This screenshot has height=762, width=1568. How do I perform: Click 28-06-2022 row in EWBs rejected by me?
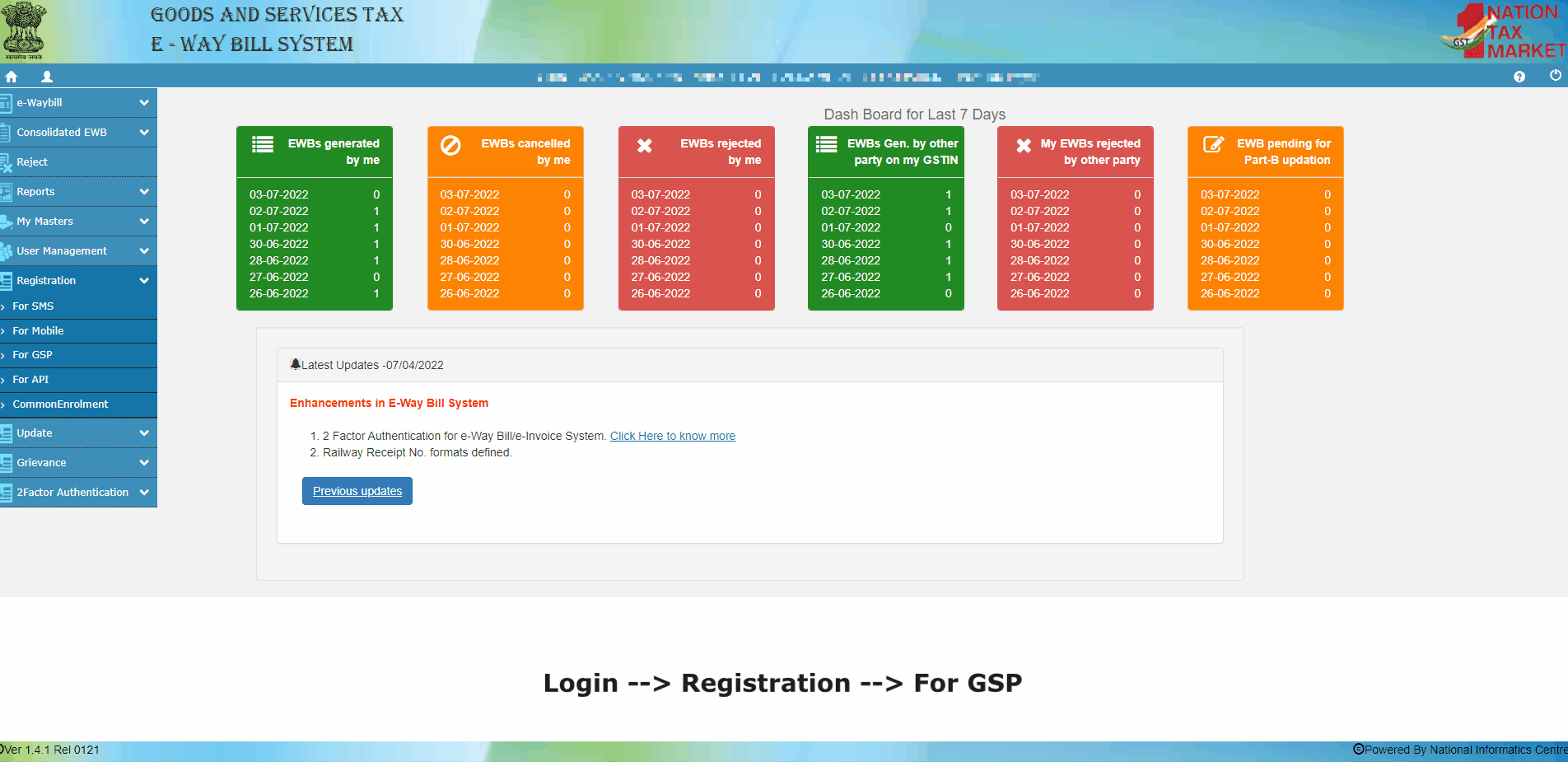pyautogui.click(x=697, y=260)
